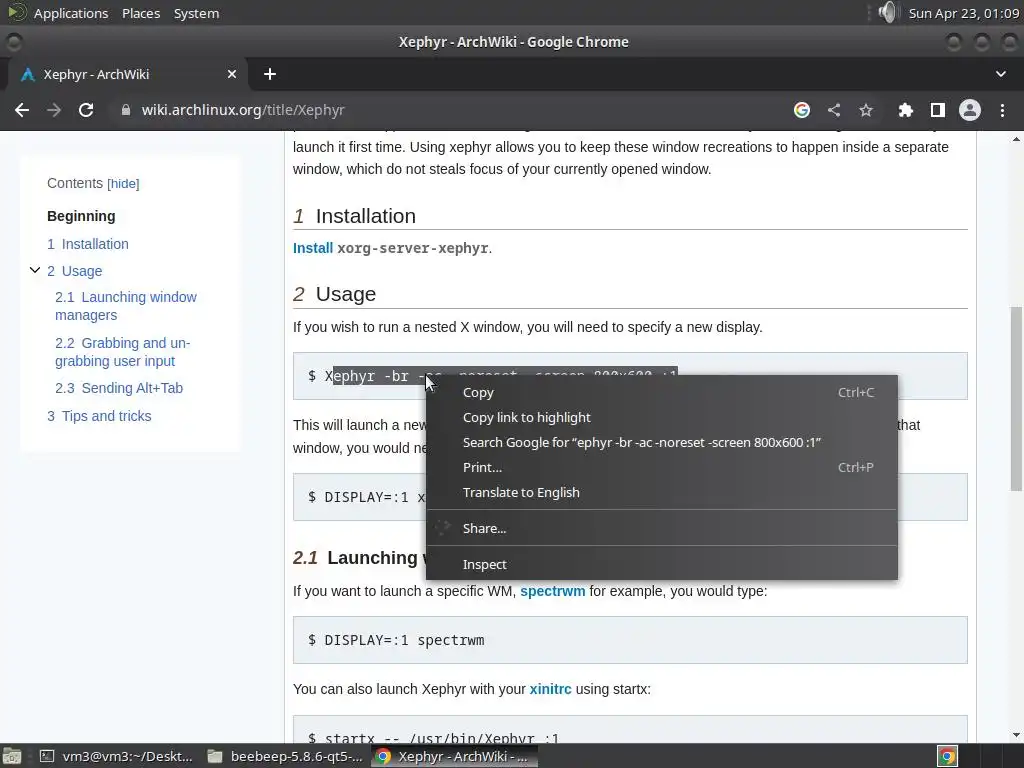
Task: Open 2.3 Sending Alt+Tab link
Action: click(119, 388)
